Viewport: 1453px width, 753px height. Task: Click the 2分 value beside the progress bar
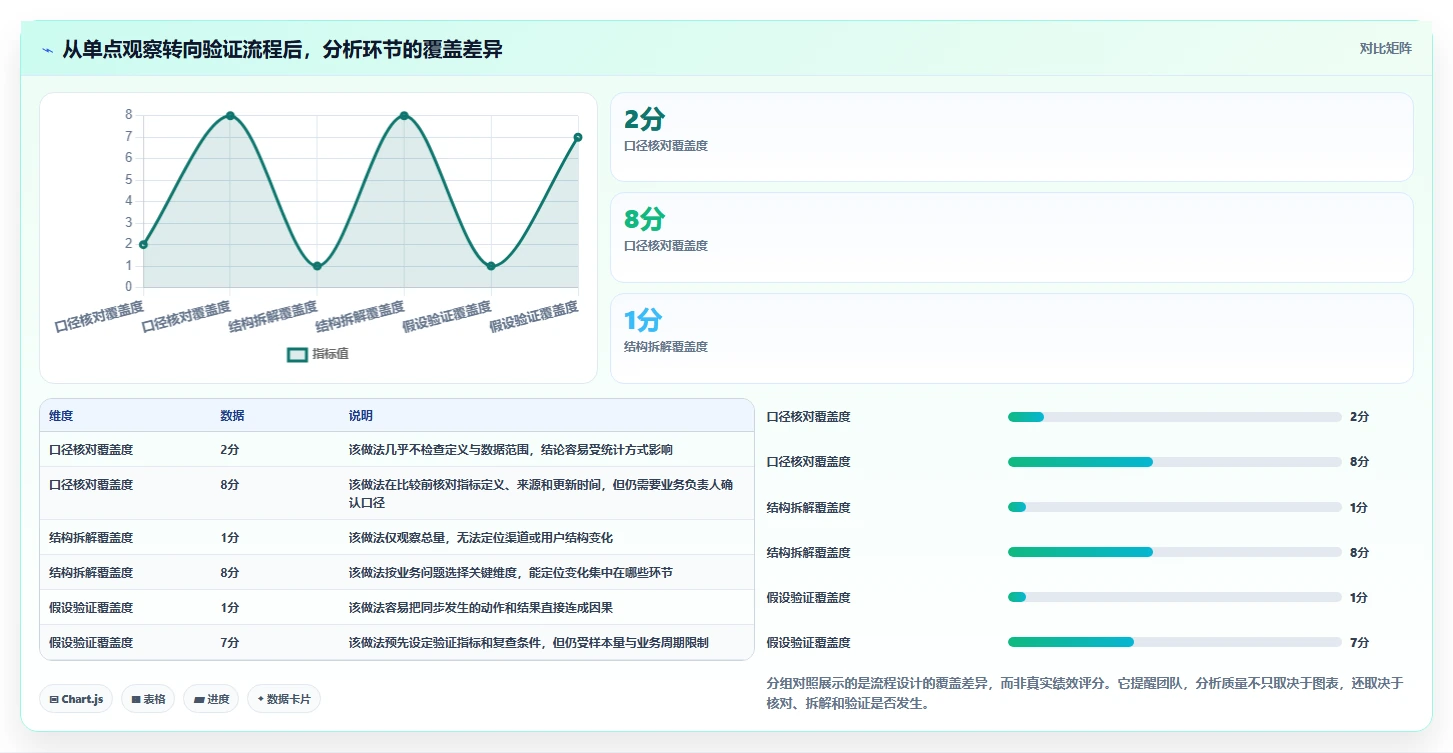[x=1359, y=417]
